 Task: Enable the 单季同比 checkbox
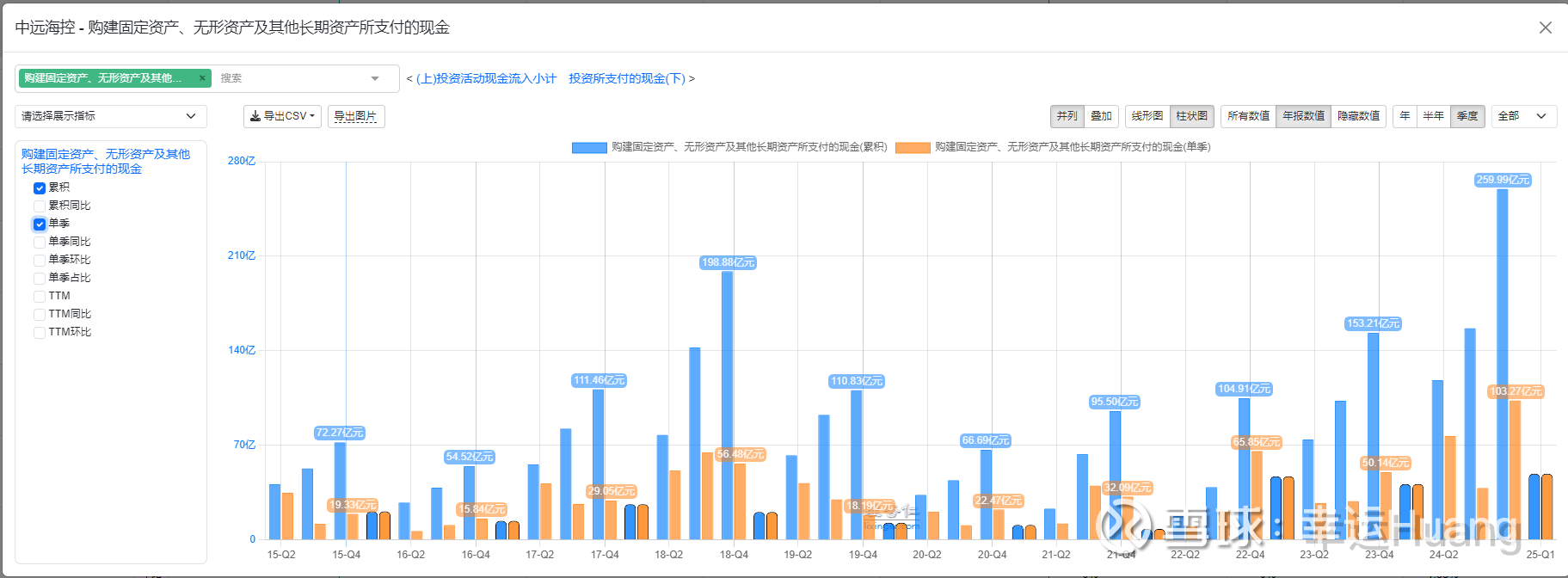[40, 242]
